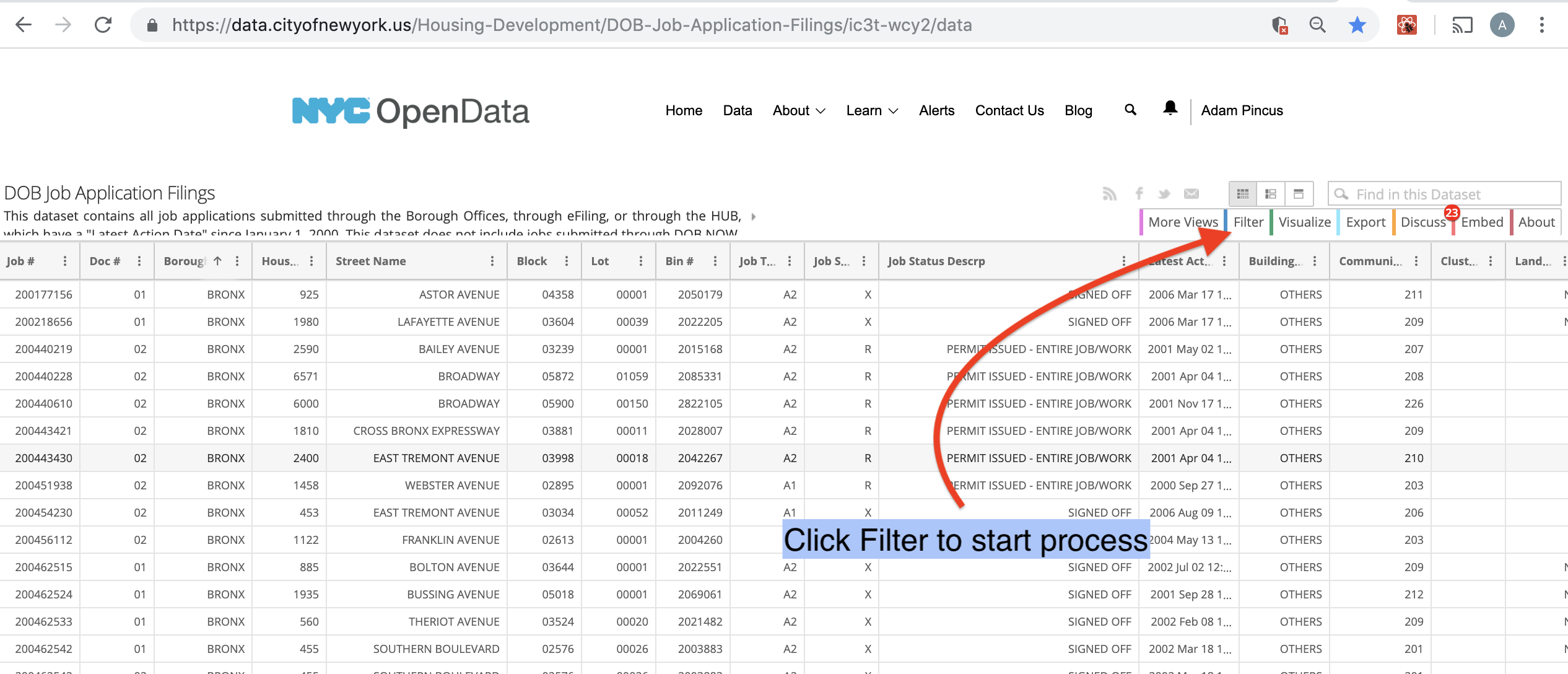Open notifications bell

tap(1170, 108)
